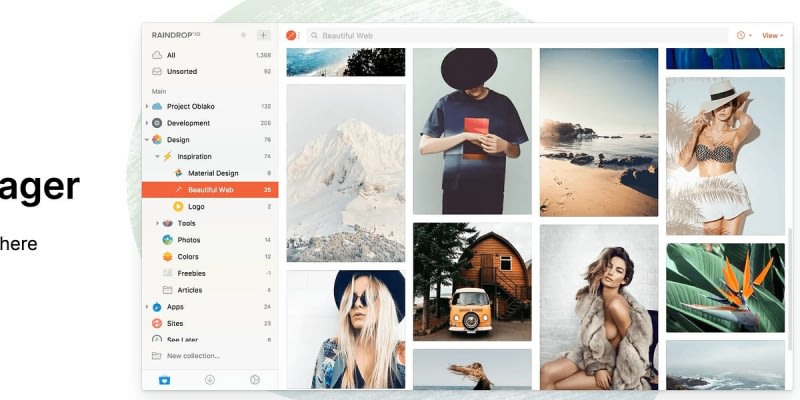Collapse the Design collection tree
Screen dimensions: 800x400
[x=147, y=140]
